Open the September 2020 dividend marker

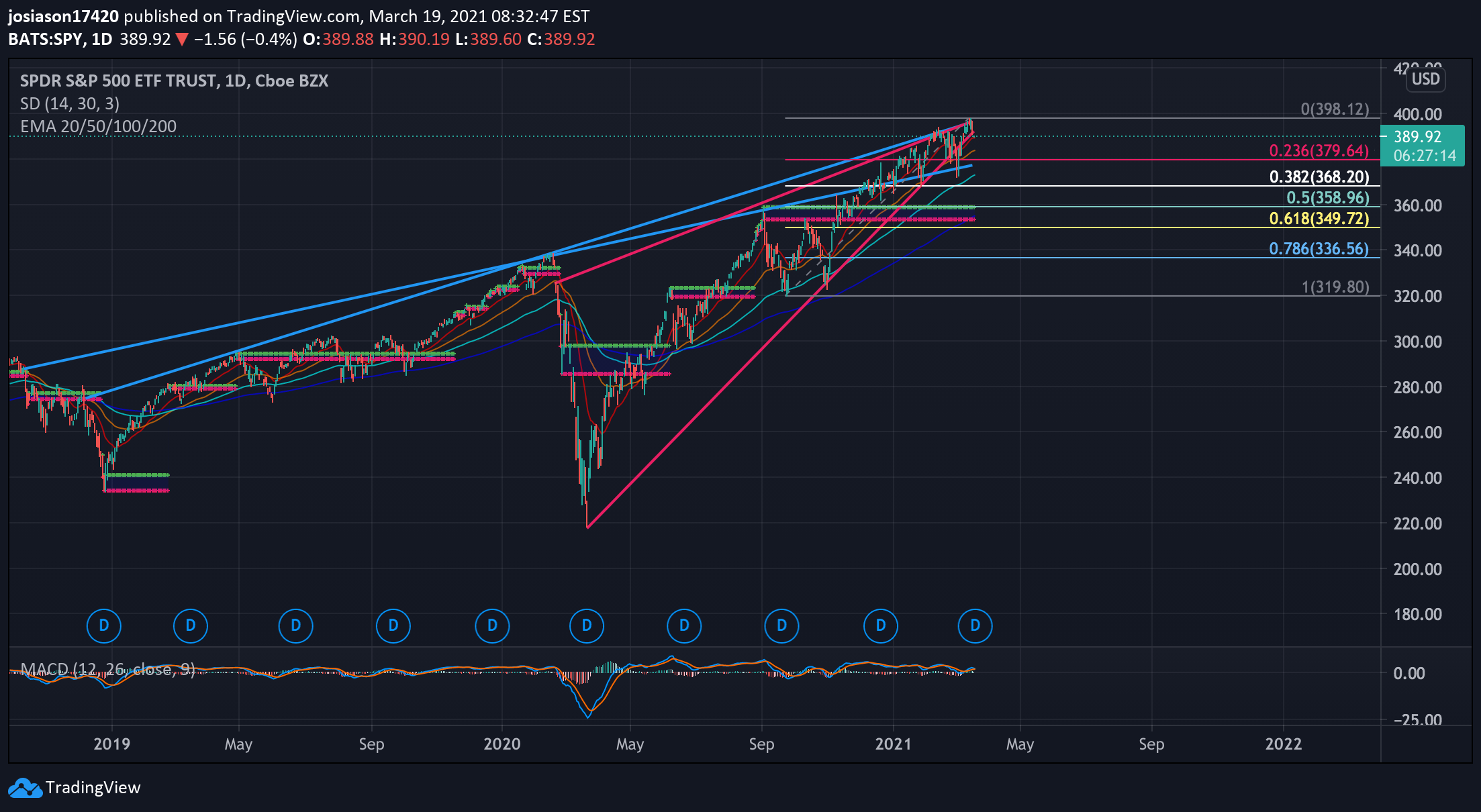(x=781, y=625)
